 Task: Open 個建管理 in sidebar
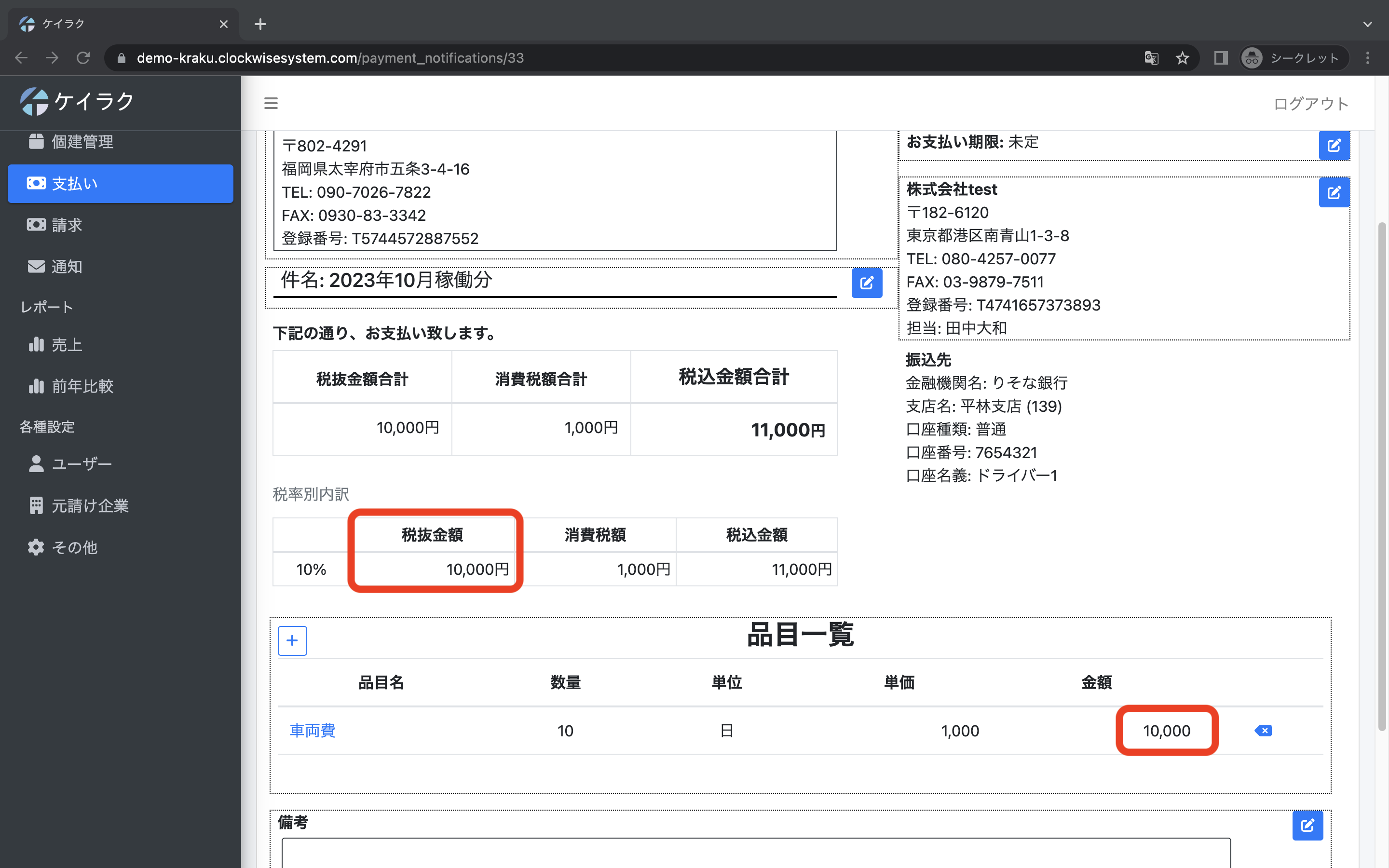point(82,142)
